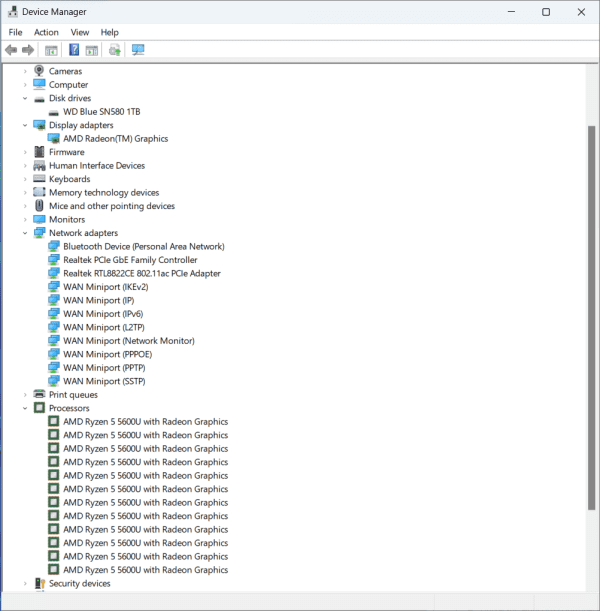Maximize the Device Manager window
Screen dimensions: 600x611
click(x=546, y=12)
